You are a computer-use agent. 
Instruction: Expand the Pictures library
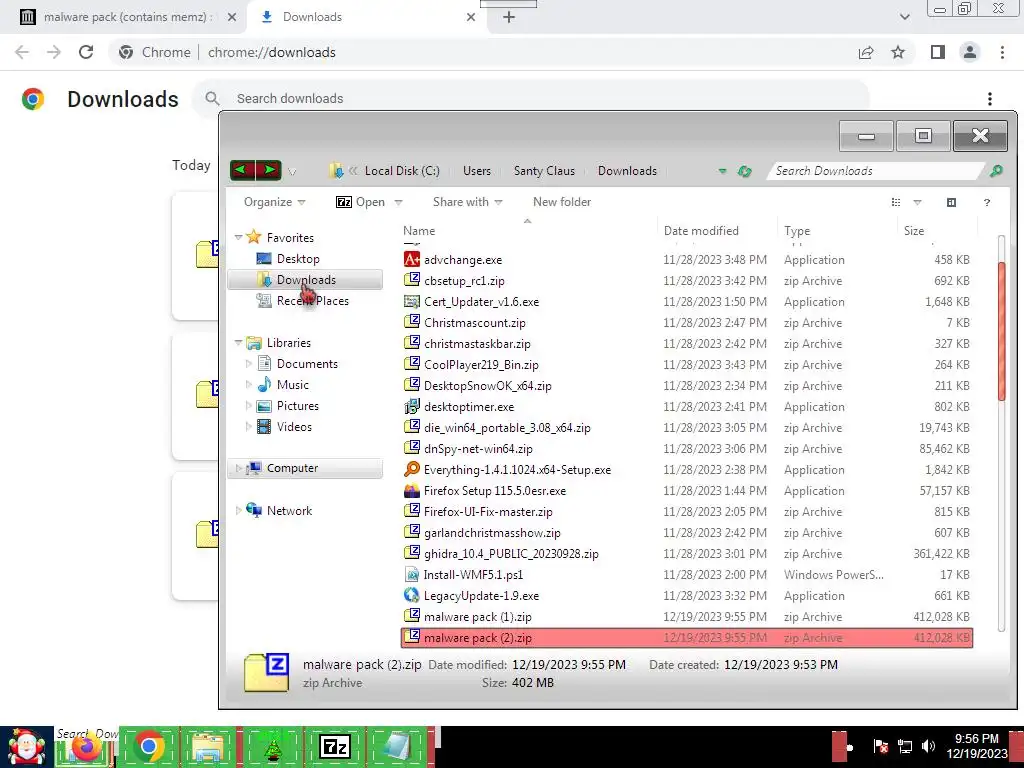(x=249, y=406)
